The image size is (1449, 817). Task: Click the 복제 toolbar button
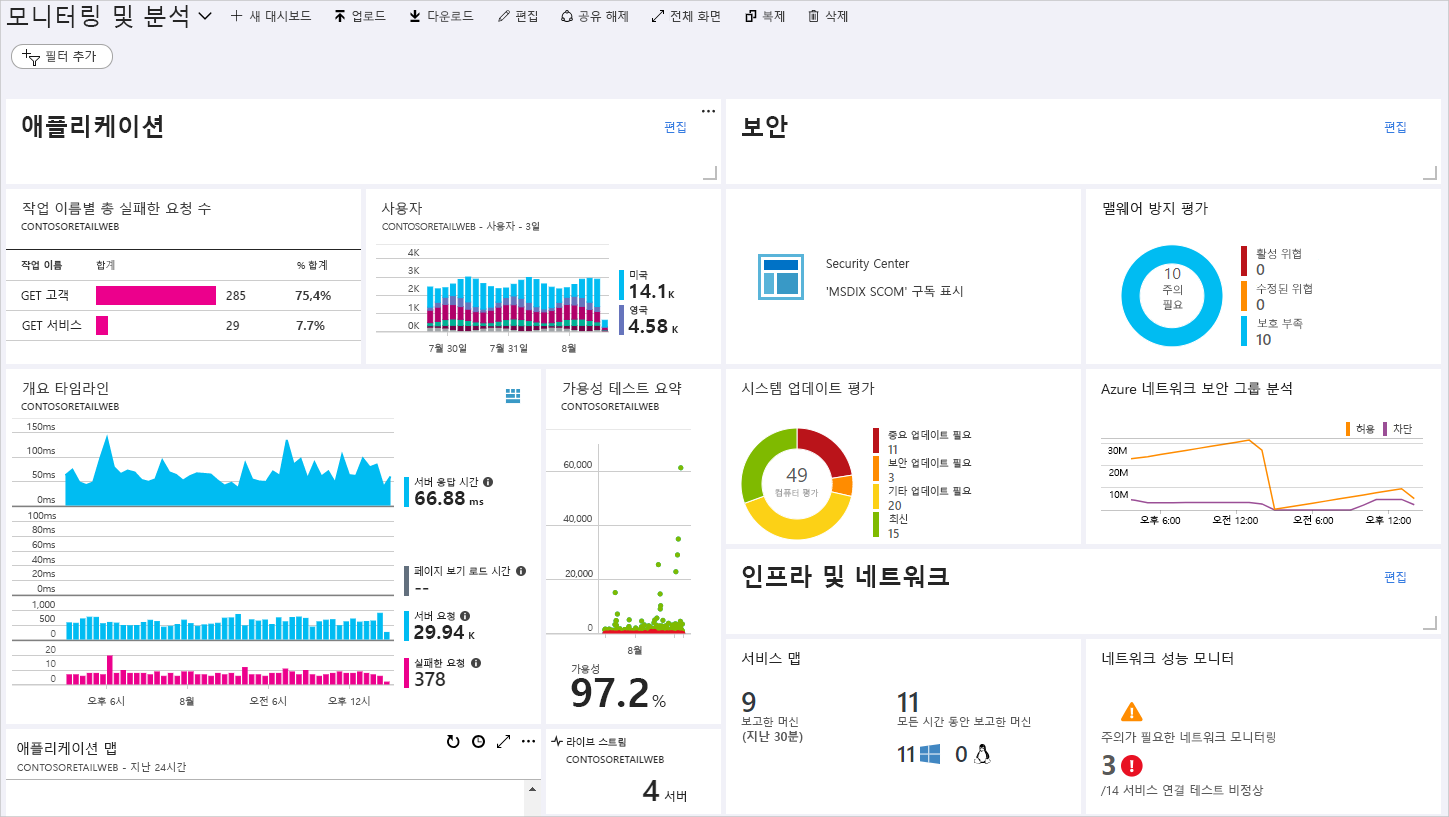[x=765, y=16]
